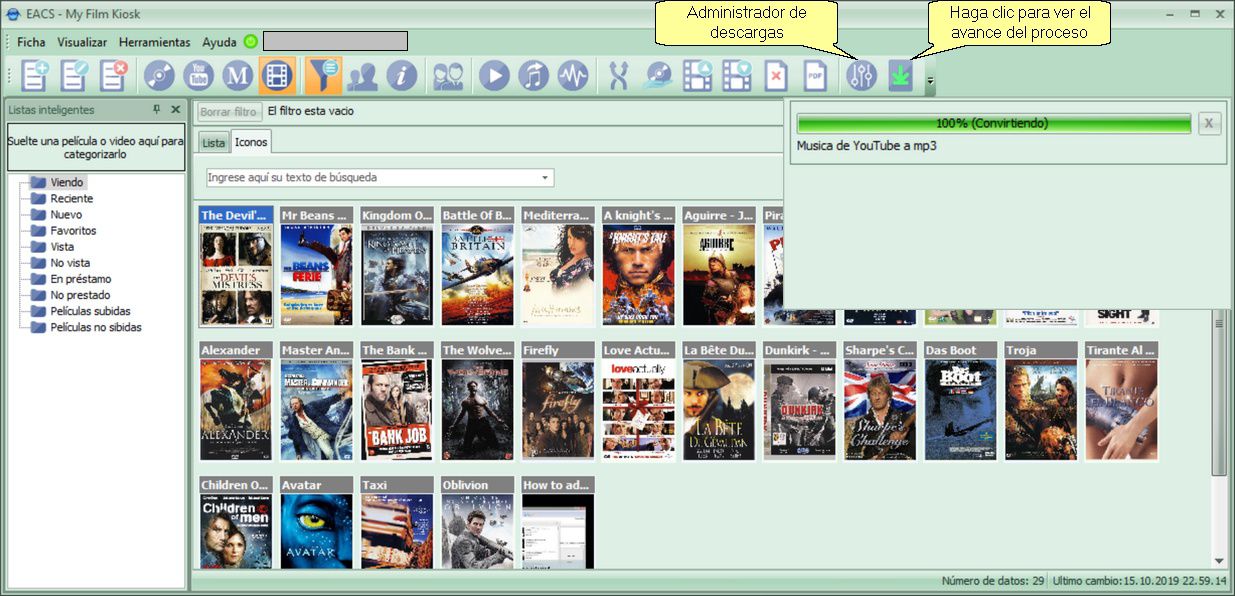Click the disc with hand icon

[x=658, y=76]
